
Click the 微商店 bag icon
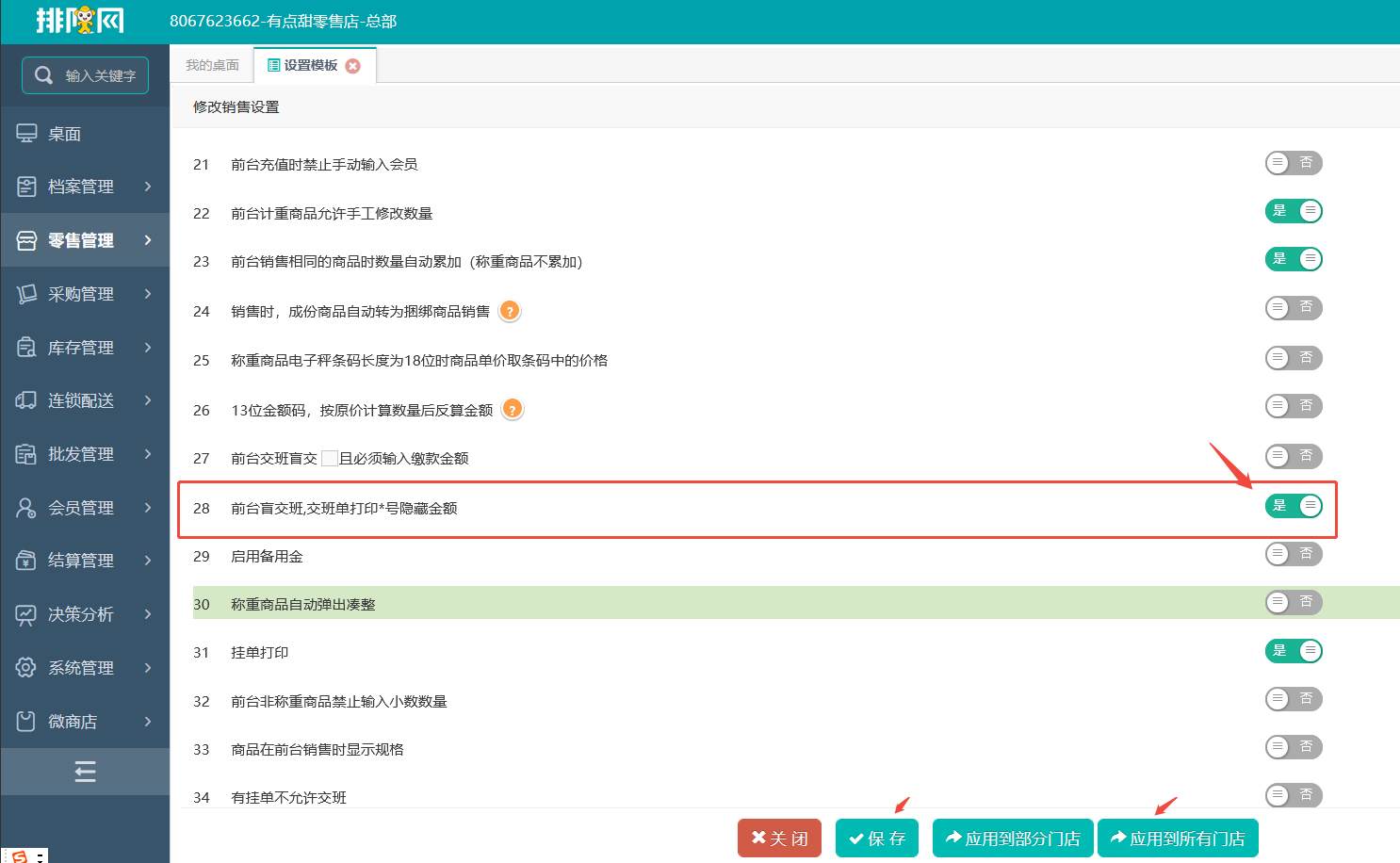pyautogui.click(x=26, y=722)
